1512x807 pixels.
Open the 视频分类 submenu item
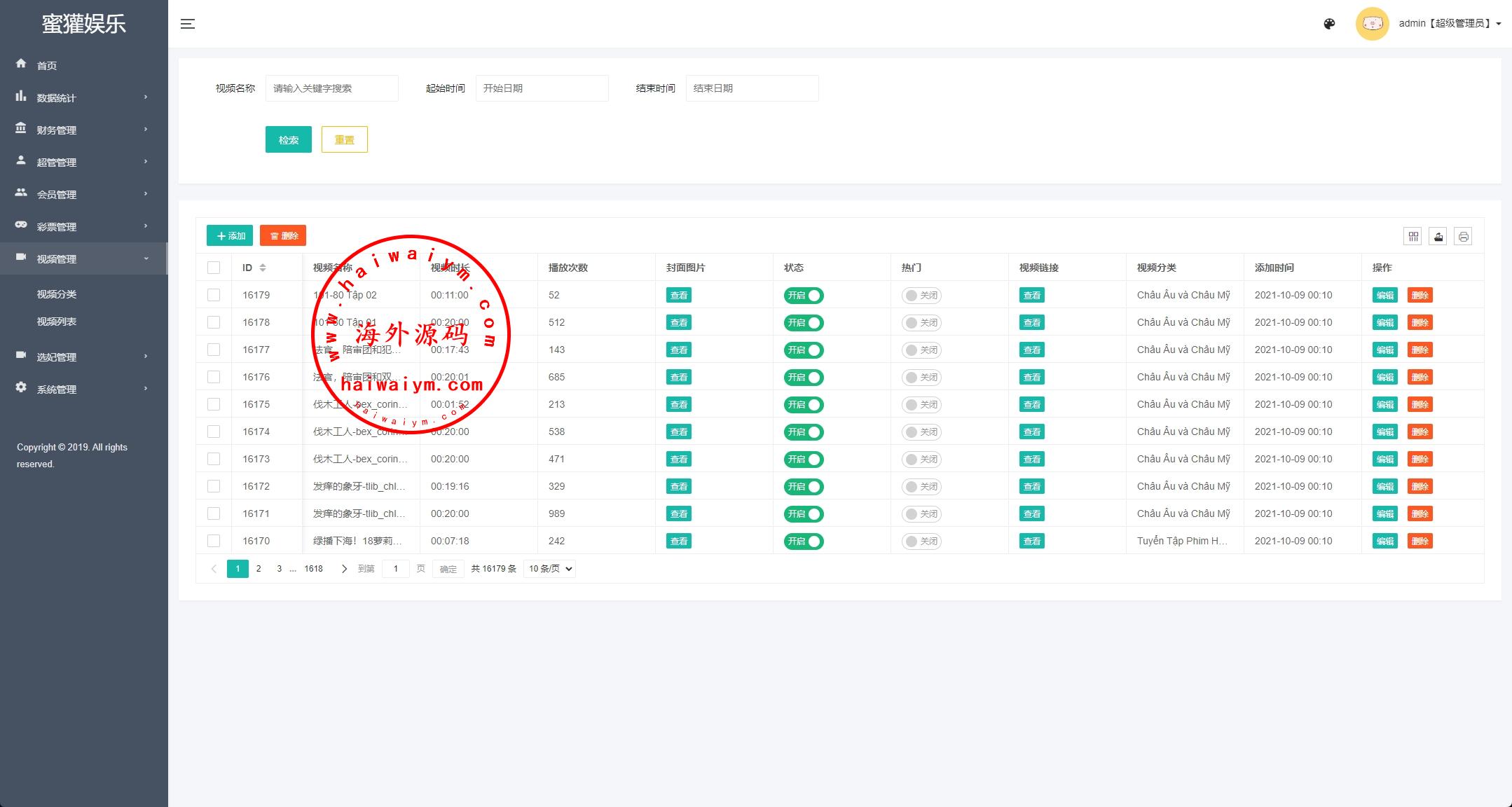click(x=57, y=294)
